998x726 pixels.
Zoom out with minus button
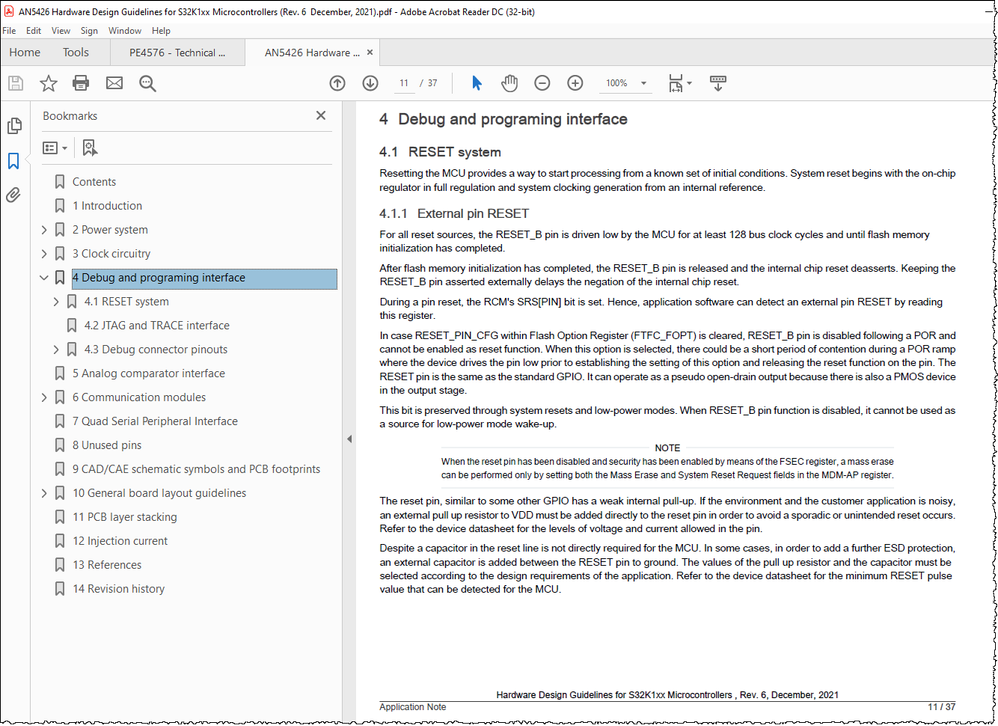point(542,83)
